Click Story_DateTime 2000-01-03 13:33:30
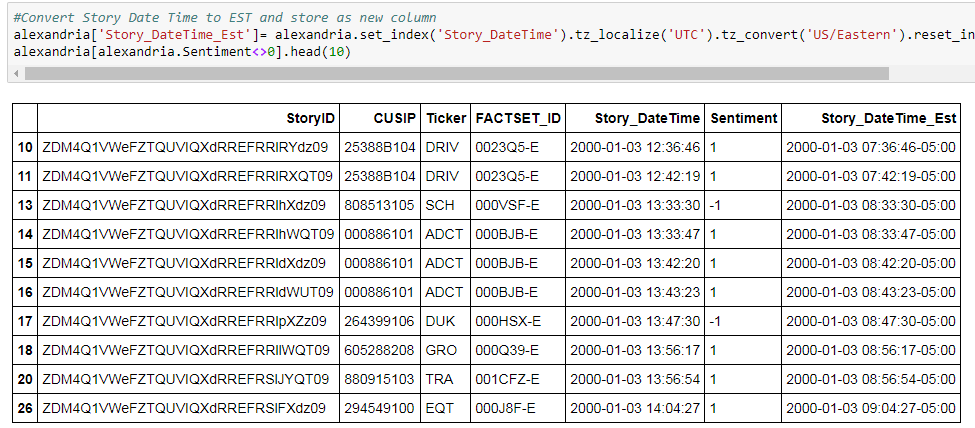The width and height of the screenshot is (975, 428). click(x=635, y=205)
